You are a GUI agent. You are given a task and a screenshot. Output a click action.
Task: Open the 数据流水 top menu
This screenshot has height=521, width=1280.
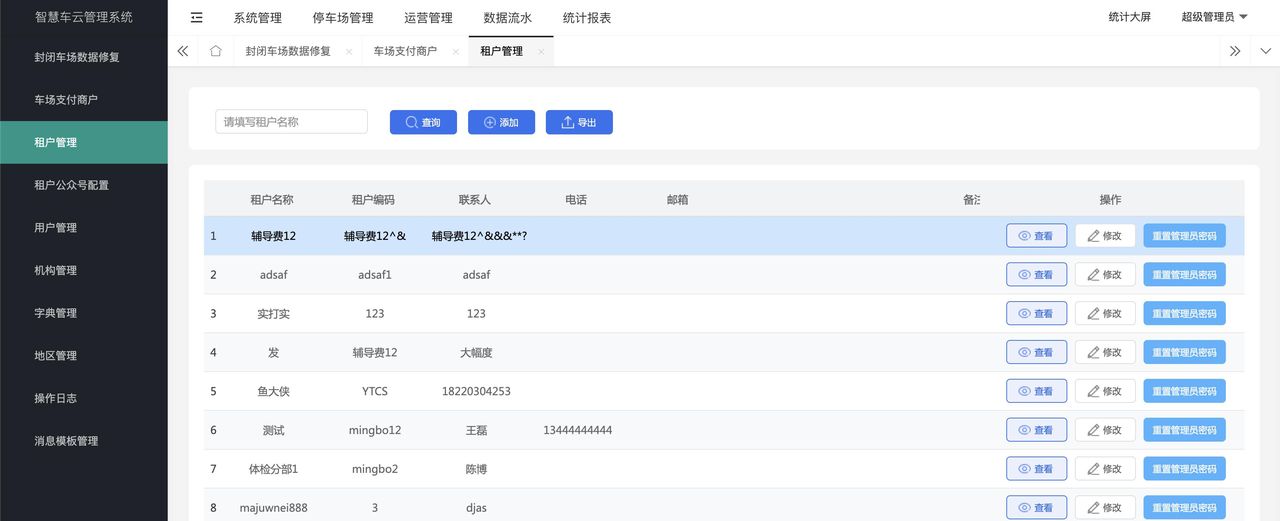[508, 18]
